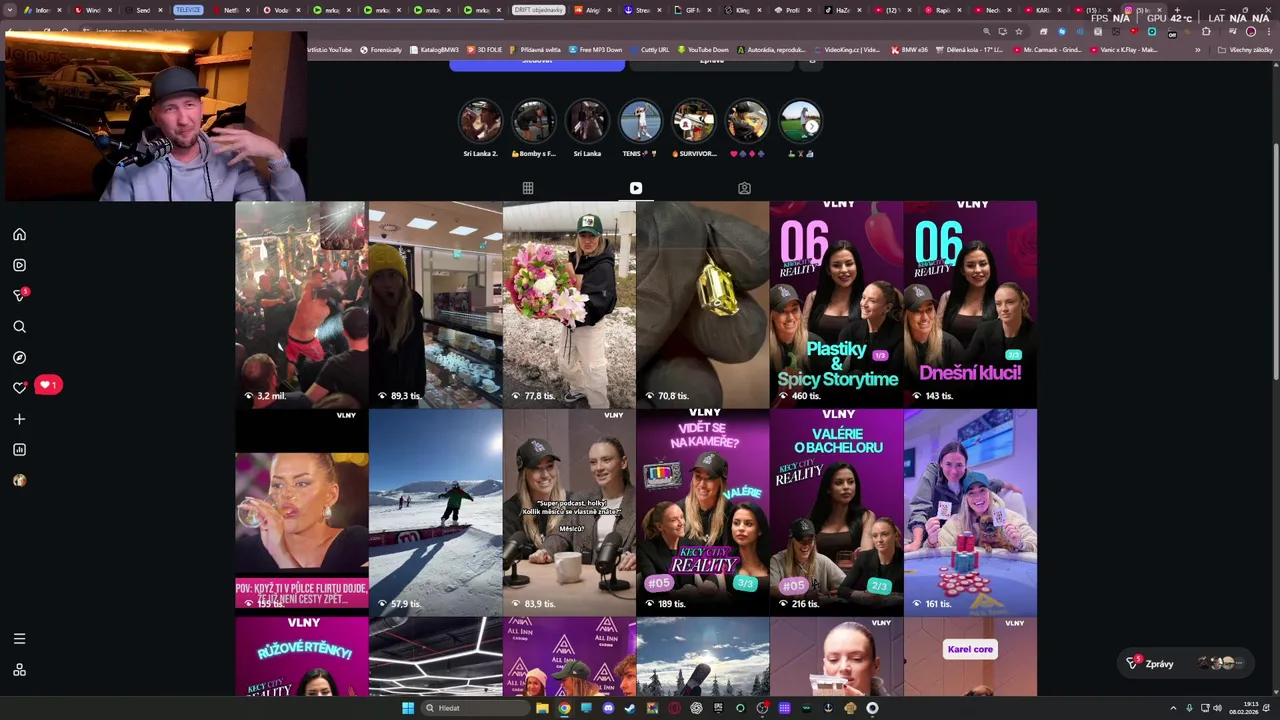Open the BMW e36 bookmark
Screen dimensions: 1280x720
click(909, 49)
